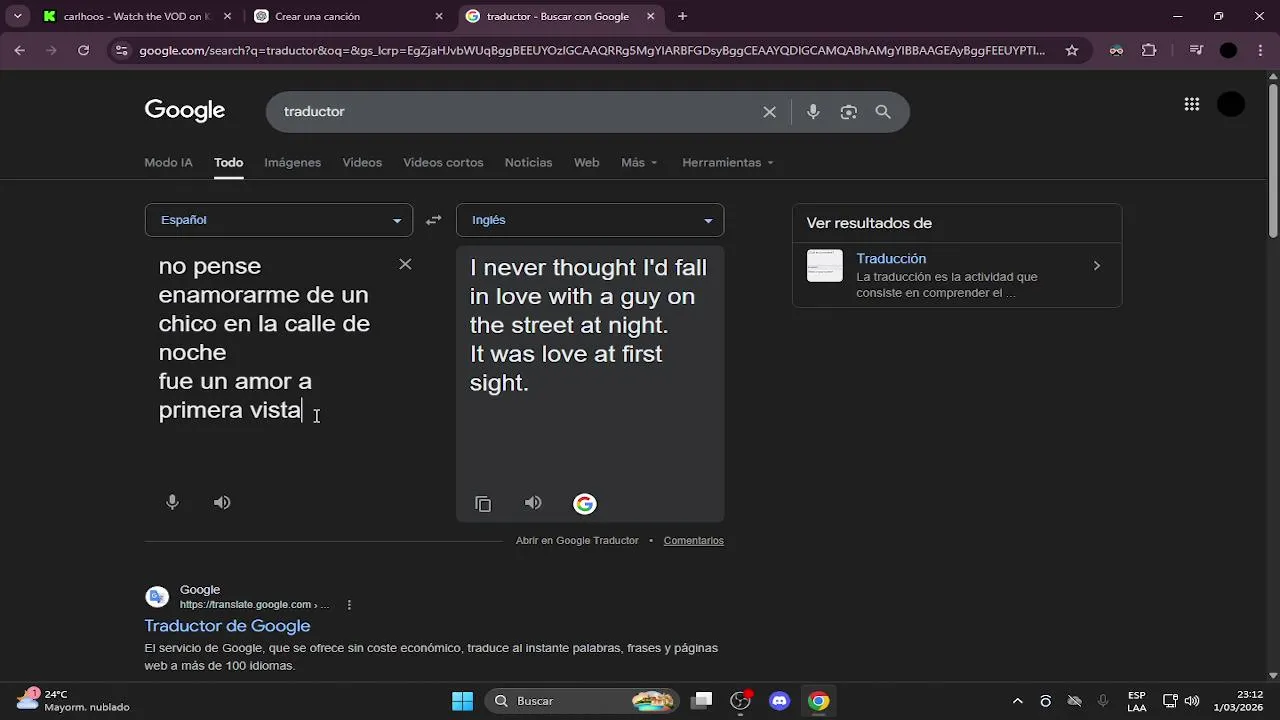Viewport: 1280px width, 720px height.
Task: Open the Traducción knowledge panel arrow
Action: (x=1097, y=266)
